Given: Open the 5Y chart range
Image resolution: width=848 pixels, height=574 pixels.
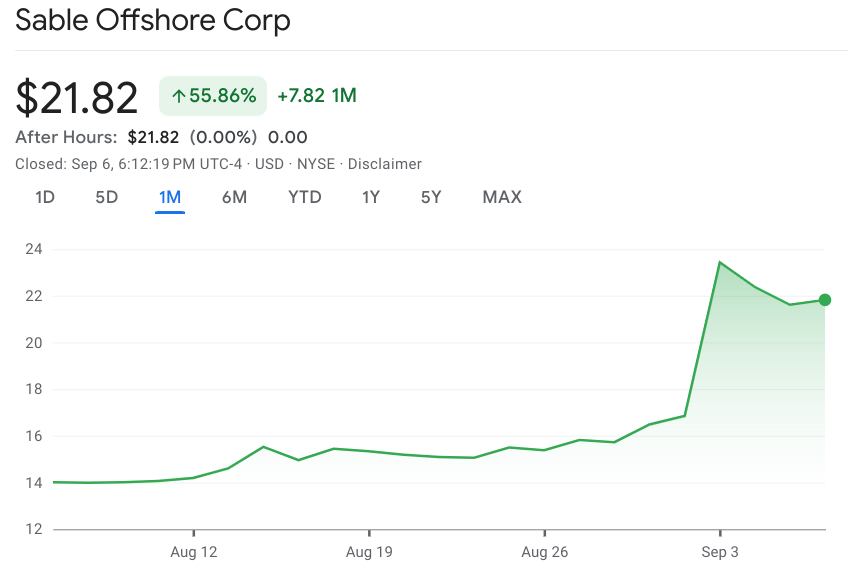Looking at the screenshot, I should point(431,197).
